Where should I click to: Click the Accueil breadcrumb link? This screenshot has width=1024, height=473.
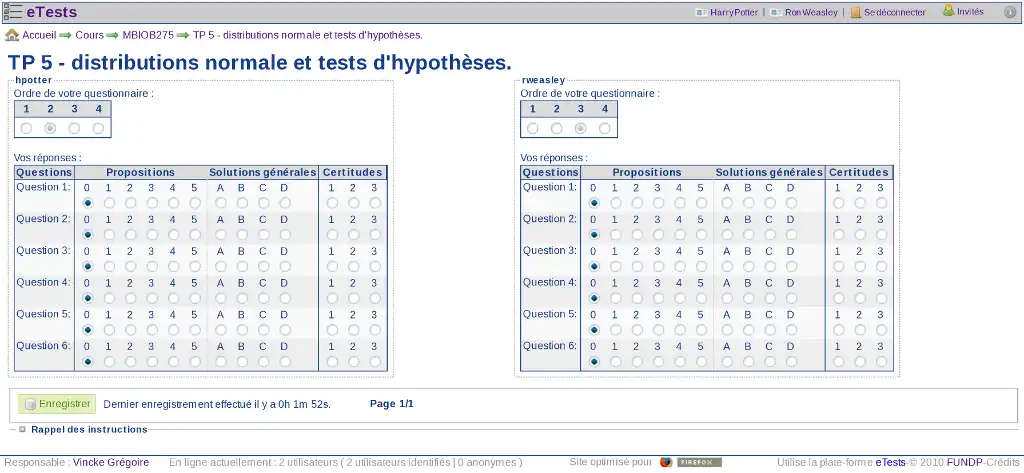pos(39,35)
